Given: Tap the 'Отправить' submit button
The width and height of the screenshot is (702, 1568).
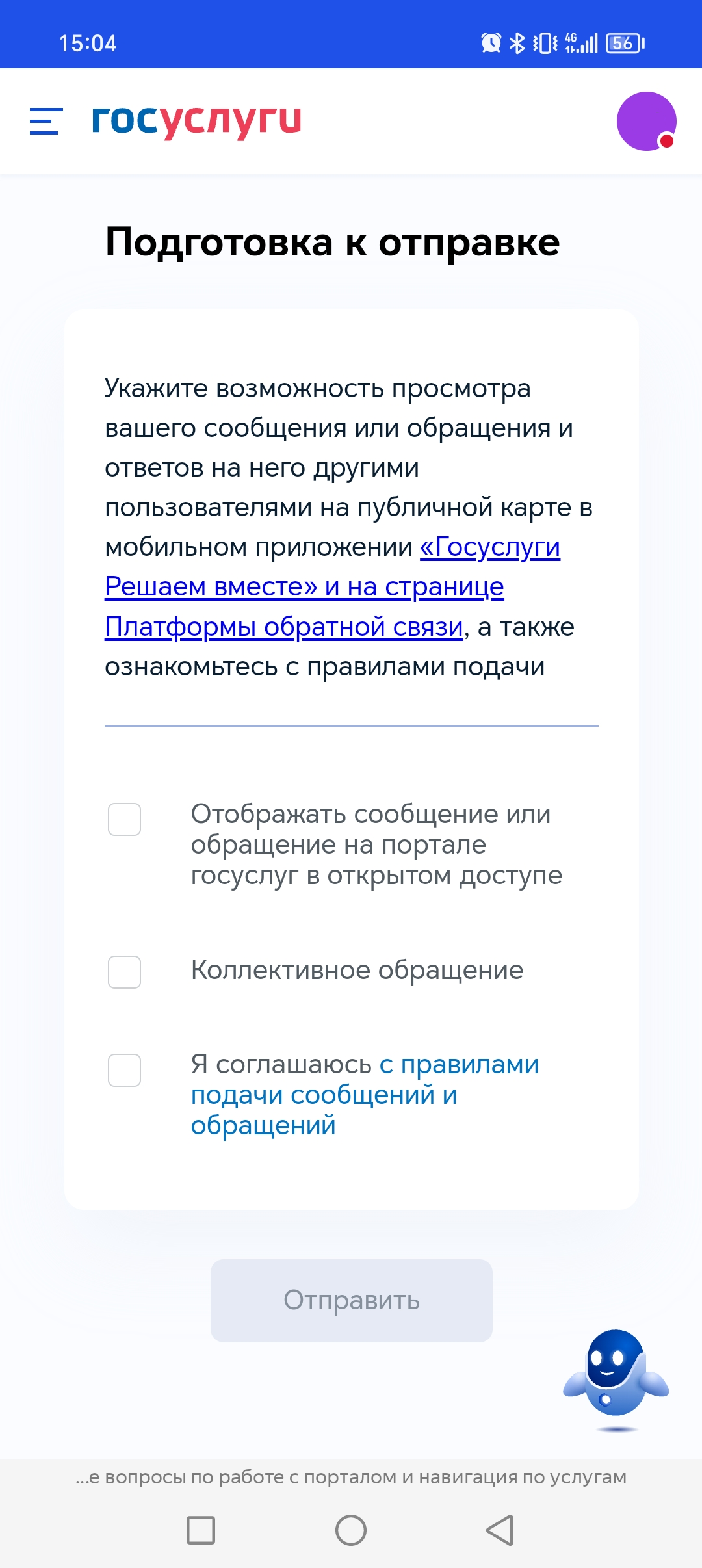Looking at the screenshot, I should coord(352,1300).
